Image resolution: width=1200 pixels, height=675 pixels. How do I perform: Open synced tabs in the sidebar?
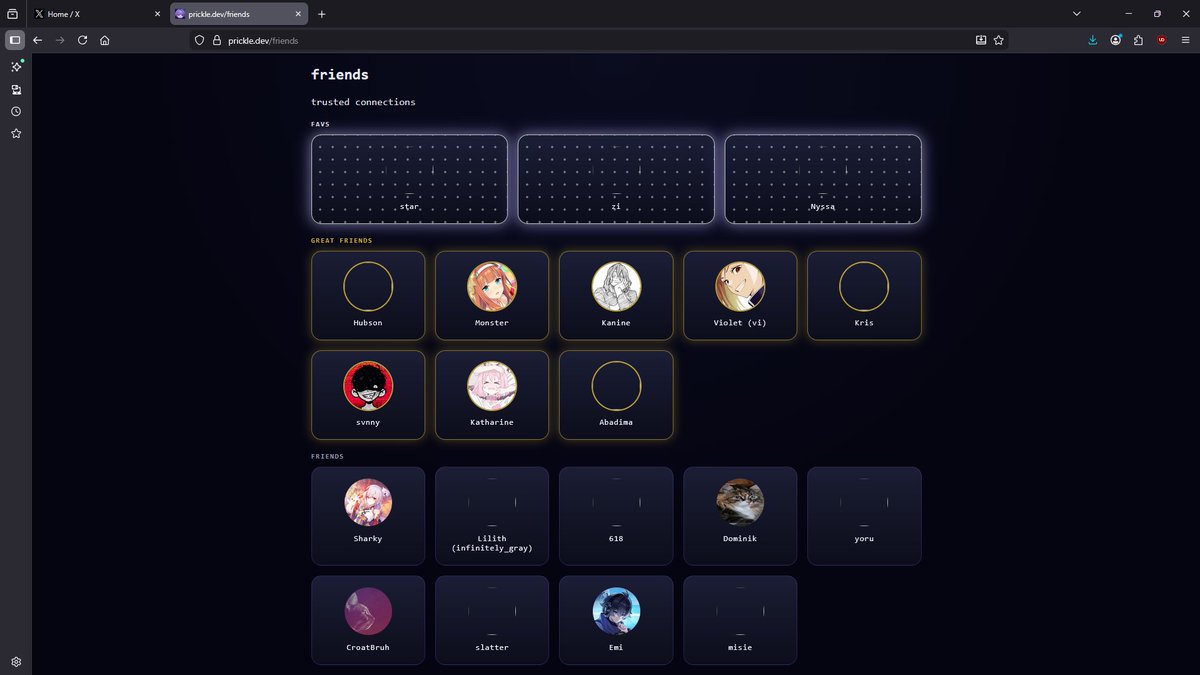pyautogui.click(x=16, y=89)
